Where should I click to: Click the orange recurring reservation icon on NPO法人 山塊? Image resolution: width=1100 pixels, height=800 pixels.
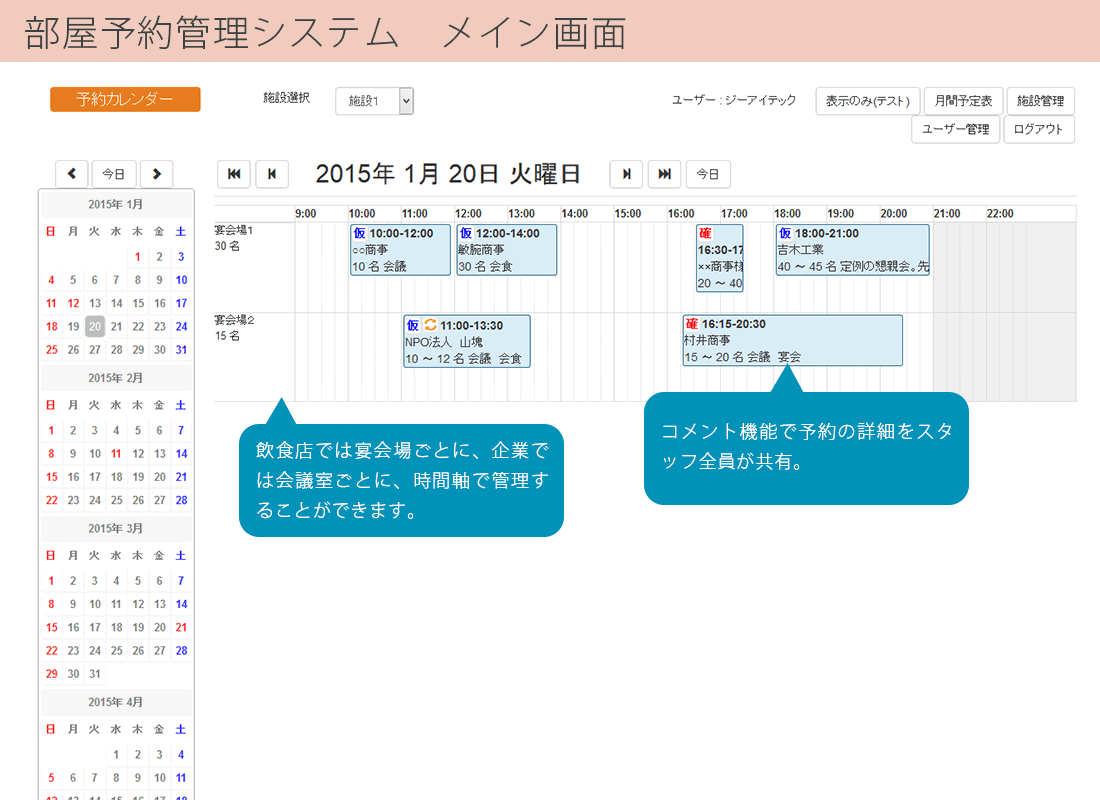[x=430, y=325]
